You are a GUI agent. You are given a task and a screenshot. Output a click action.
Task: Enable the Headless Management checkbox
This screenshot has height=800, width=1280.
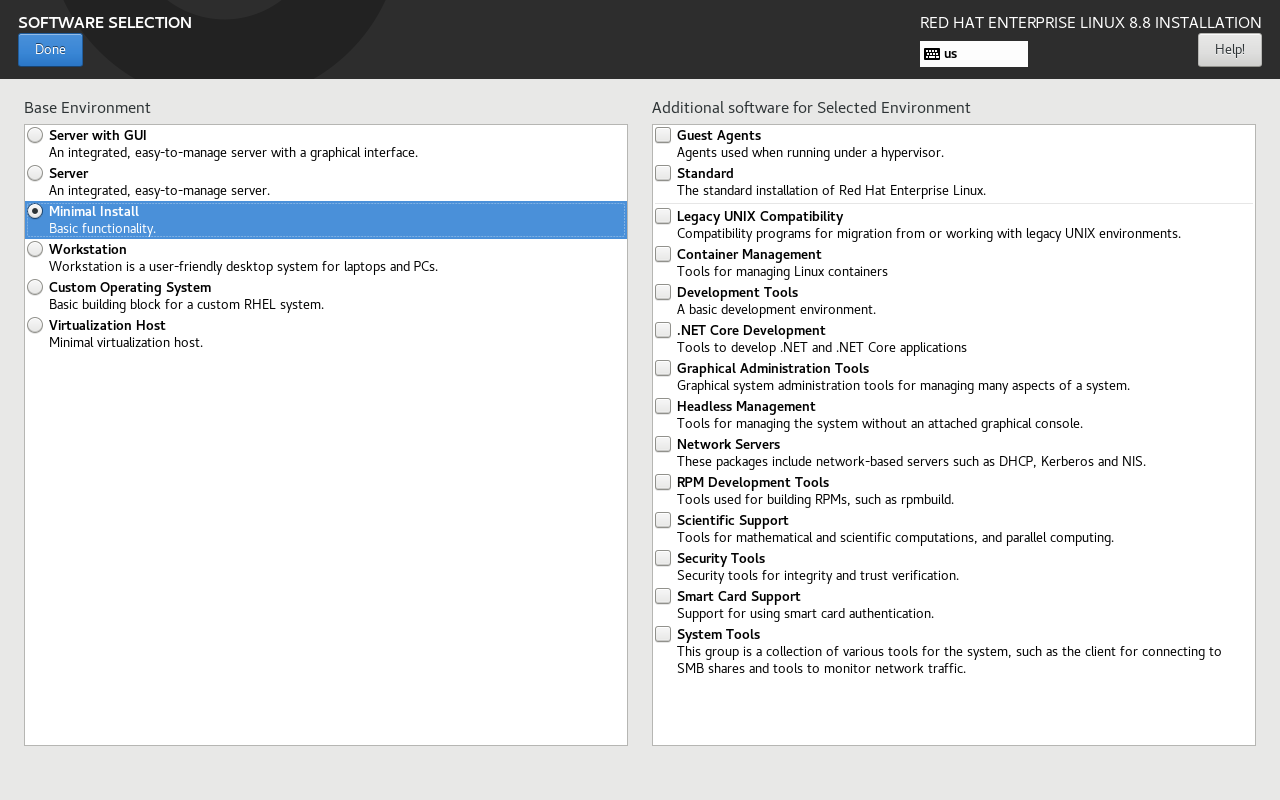pos(663,406)
